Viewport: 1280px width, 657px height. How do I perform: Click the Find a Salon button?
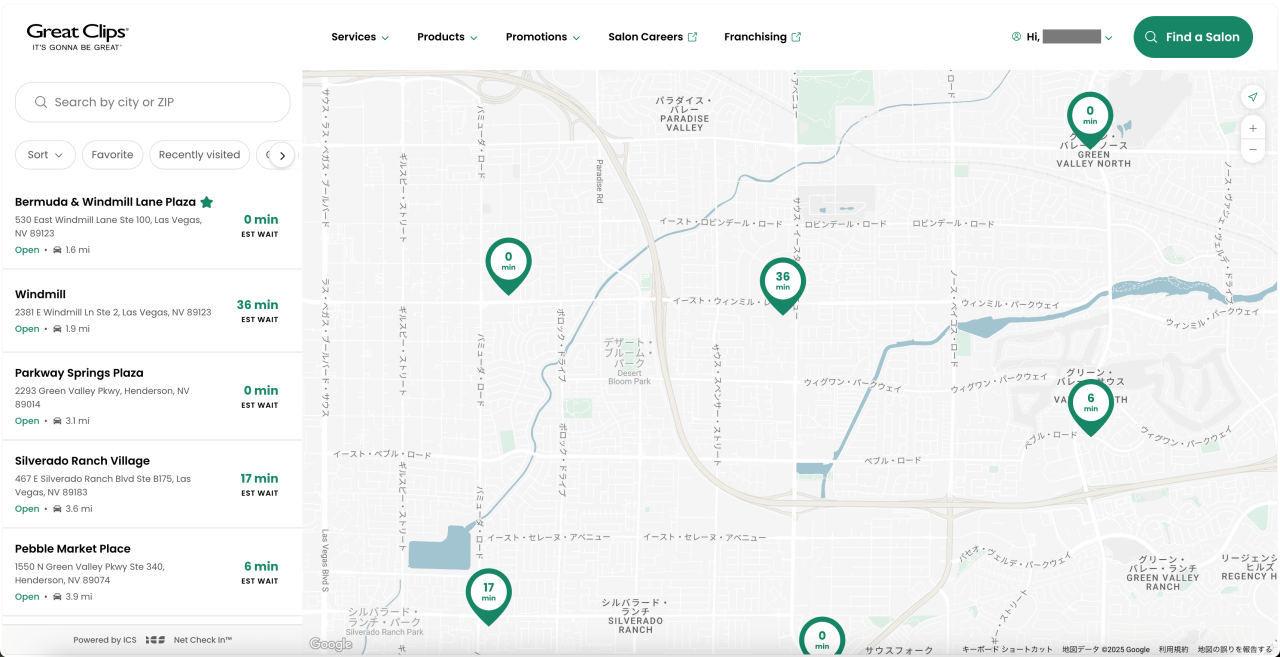[1193, 37]
